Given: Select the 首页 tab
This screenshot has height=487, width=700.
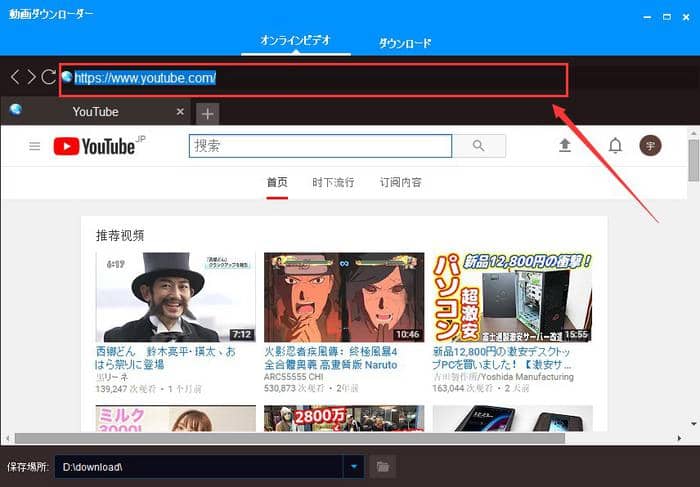Looking at the screenshot, I should [277, 182].
